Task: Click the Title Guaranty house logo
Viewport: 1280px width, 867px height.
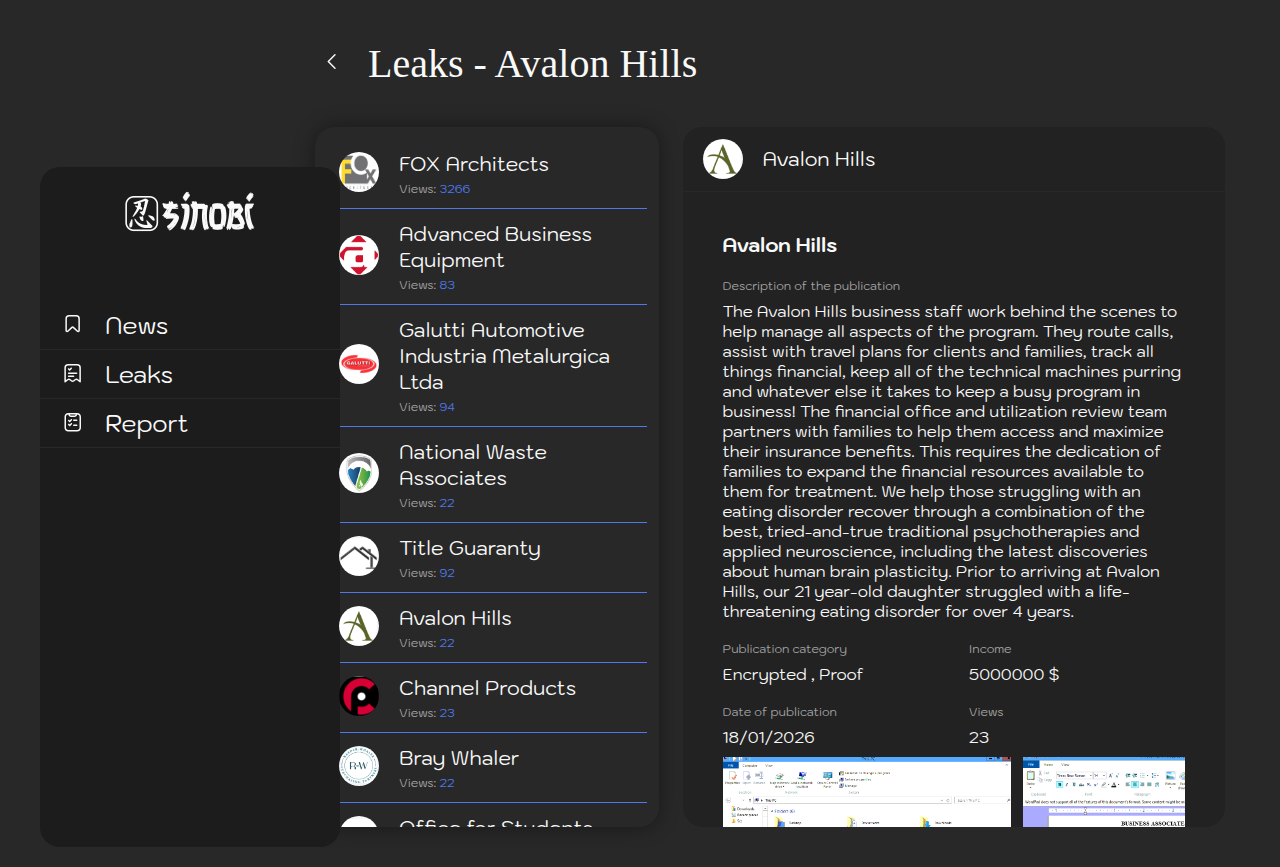Action: pyautogui.click(x=359, y=556)
